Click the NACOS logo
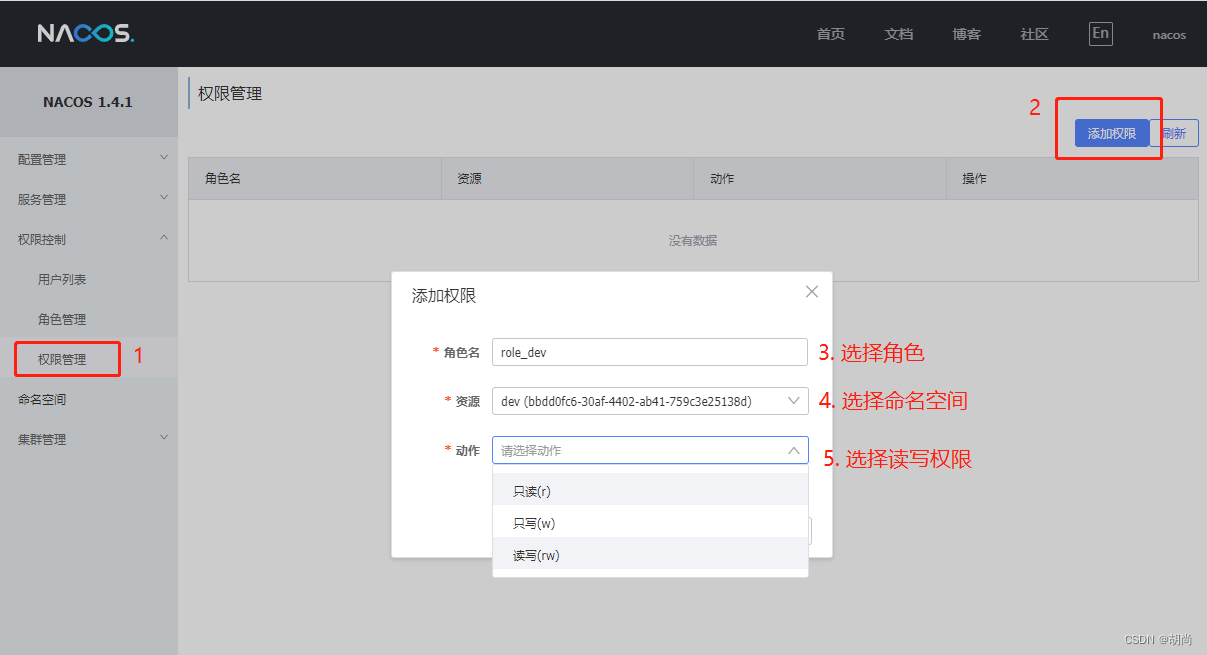This screenshot has width=1207, height=655. pyautogui.click(x=85, y=33)
